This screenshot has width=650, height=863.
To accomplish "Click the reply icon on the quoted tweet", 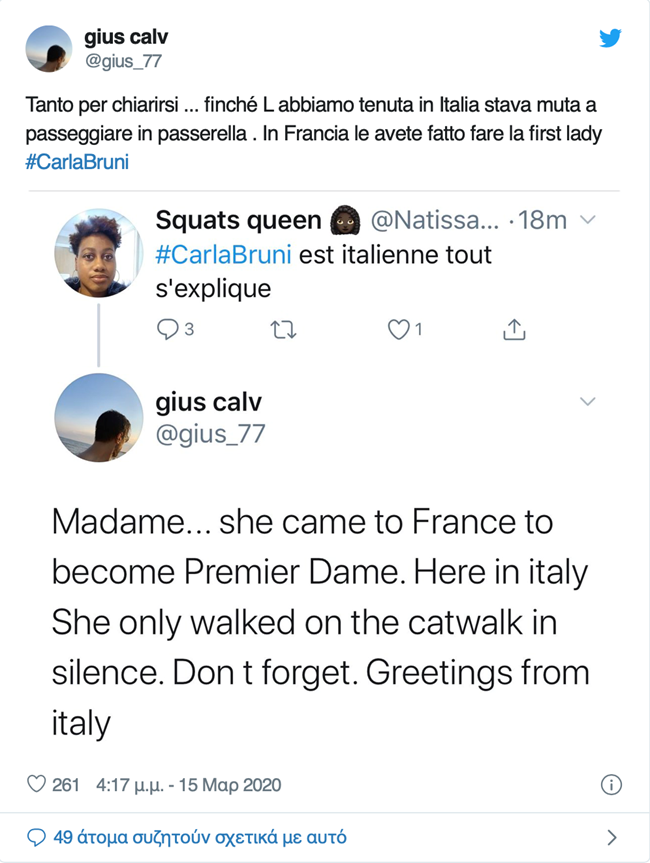I will coord(168,328).
